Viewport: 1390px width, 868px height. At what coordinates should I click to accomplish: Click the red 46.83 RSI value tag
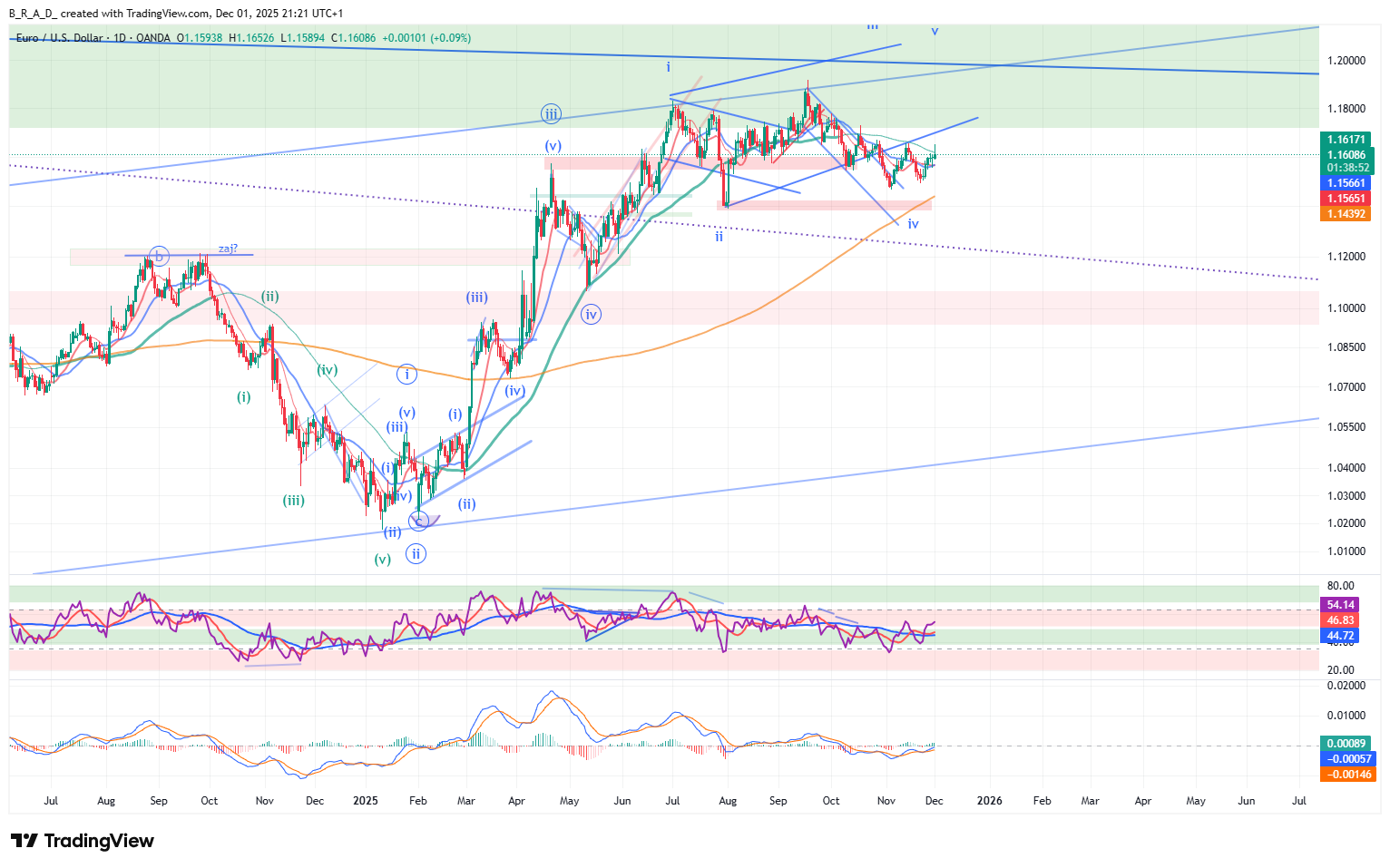point(1341,620)
